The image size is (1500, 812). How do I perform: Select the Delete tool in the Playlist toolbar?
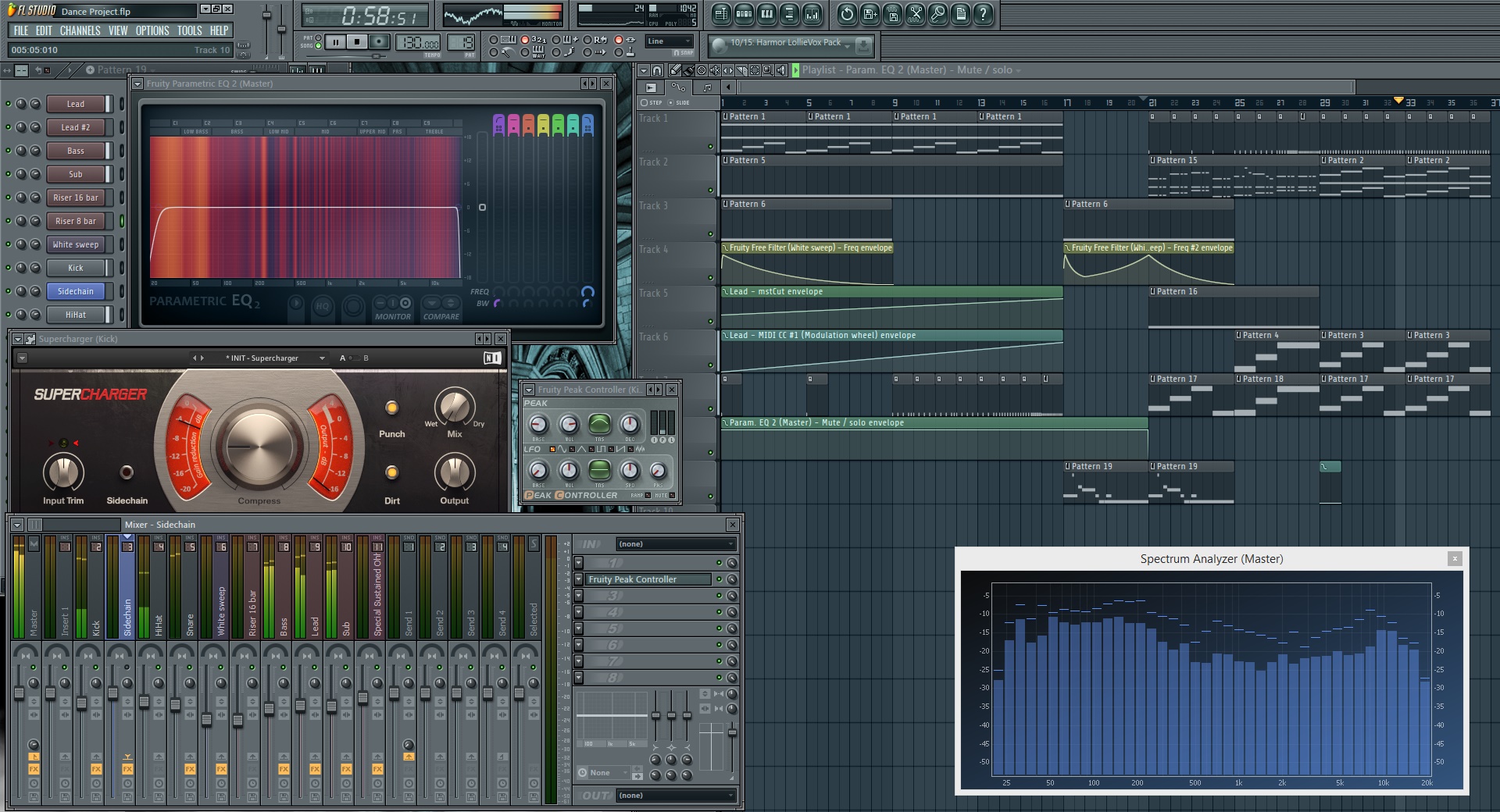tap(702, 70)
